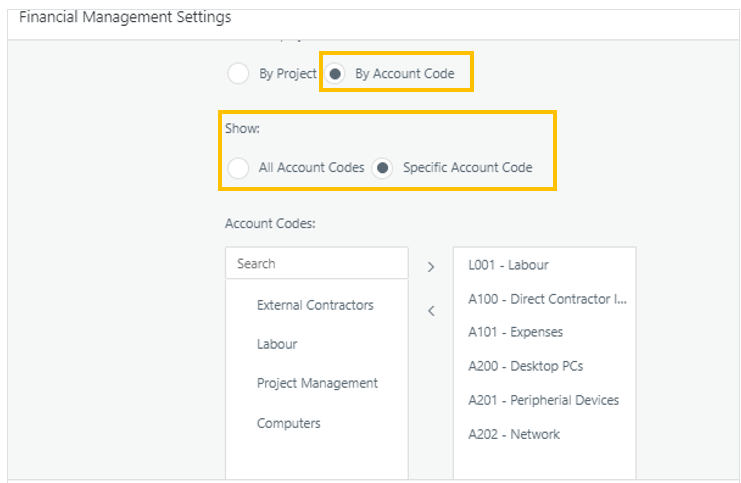Select A201 - Peripheral Devices item
Image resolution: width=741 pixels, height=483 pixels.
(x=543, y=400)
